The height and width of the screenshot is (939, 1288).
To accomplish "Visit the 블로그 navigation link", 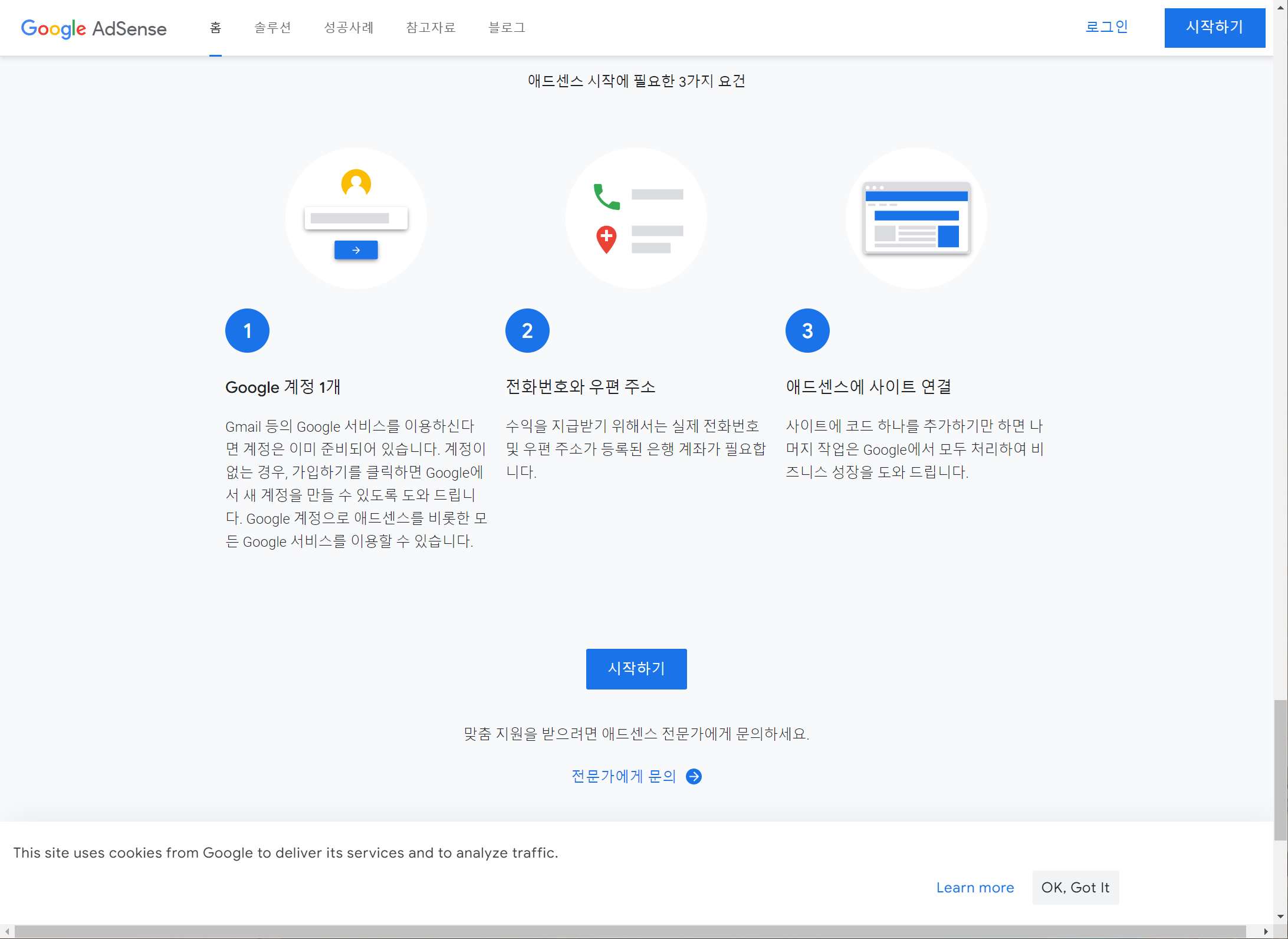I will [507, 28].
